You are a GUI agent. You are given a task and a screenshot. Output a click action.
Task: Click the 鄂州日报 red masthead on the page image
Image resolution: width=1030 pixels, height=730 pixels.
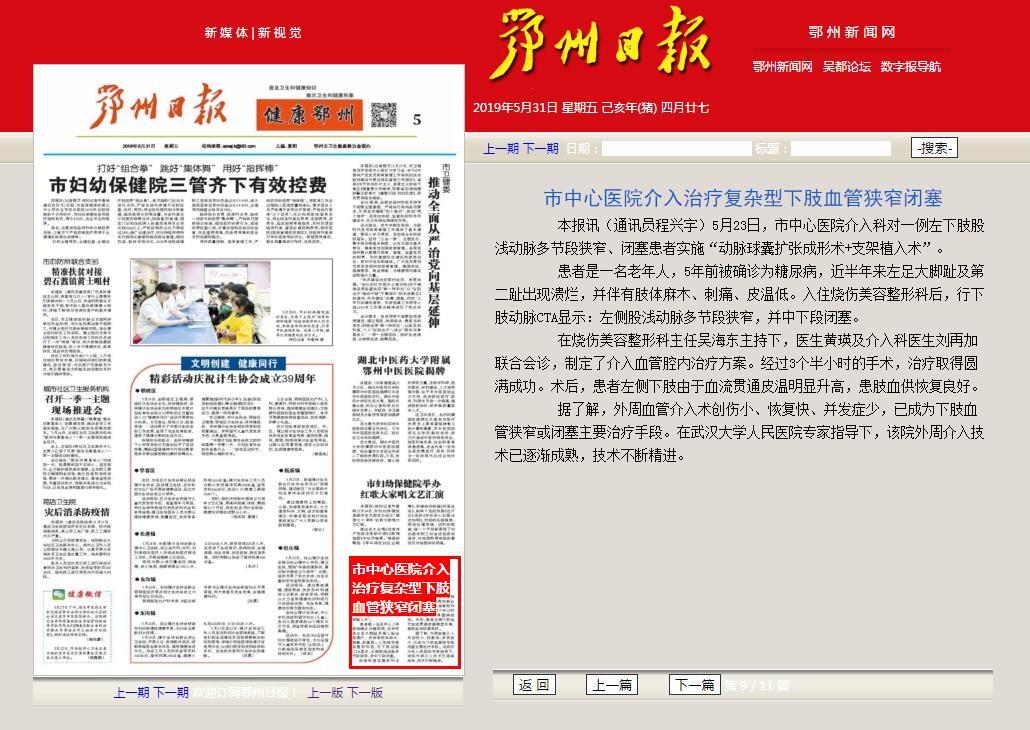(x=158, y=106)
